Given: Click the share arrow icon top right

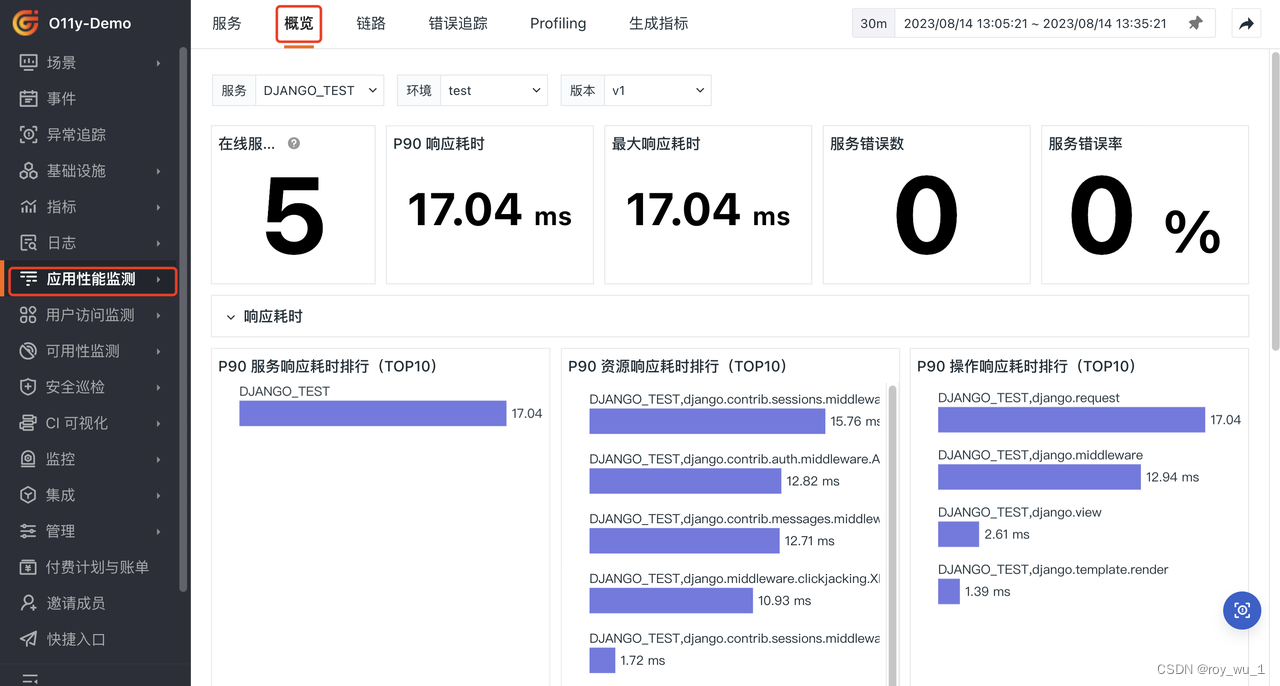Looking at the screenshot, I should (1246, 23).
